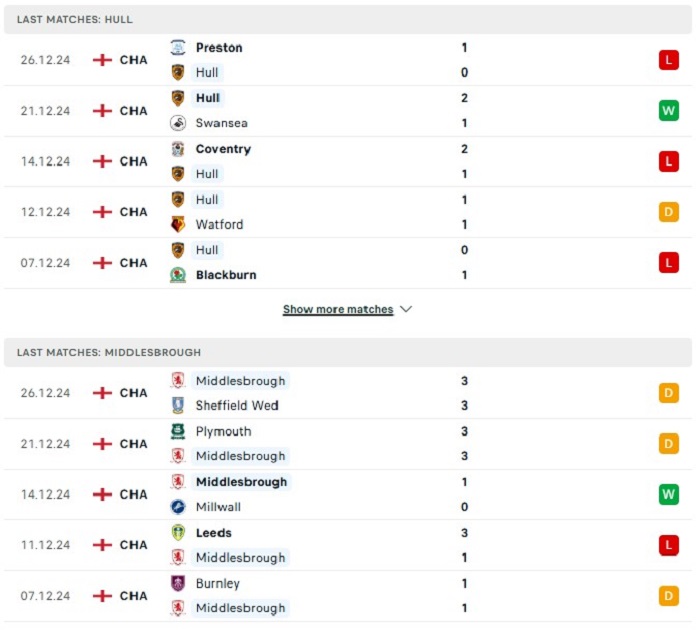Click the Watford club crest icon

click(x=178, y=224)
